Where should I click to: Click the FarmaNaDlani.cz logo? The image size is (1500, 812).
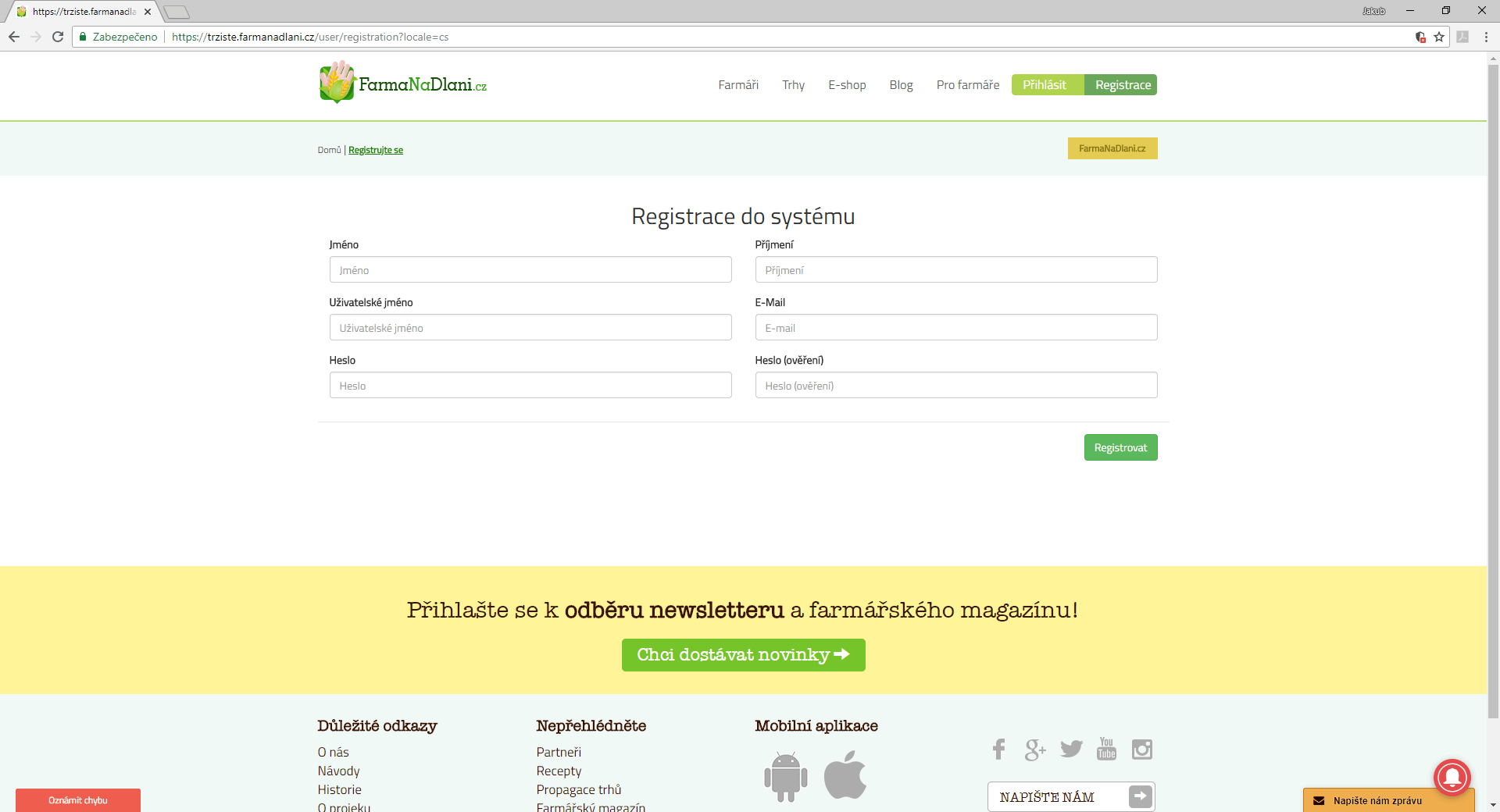pos(403,84)
